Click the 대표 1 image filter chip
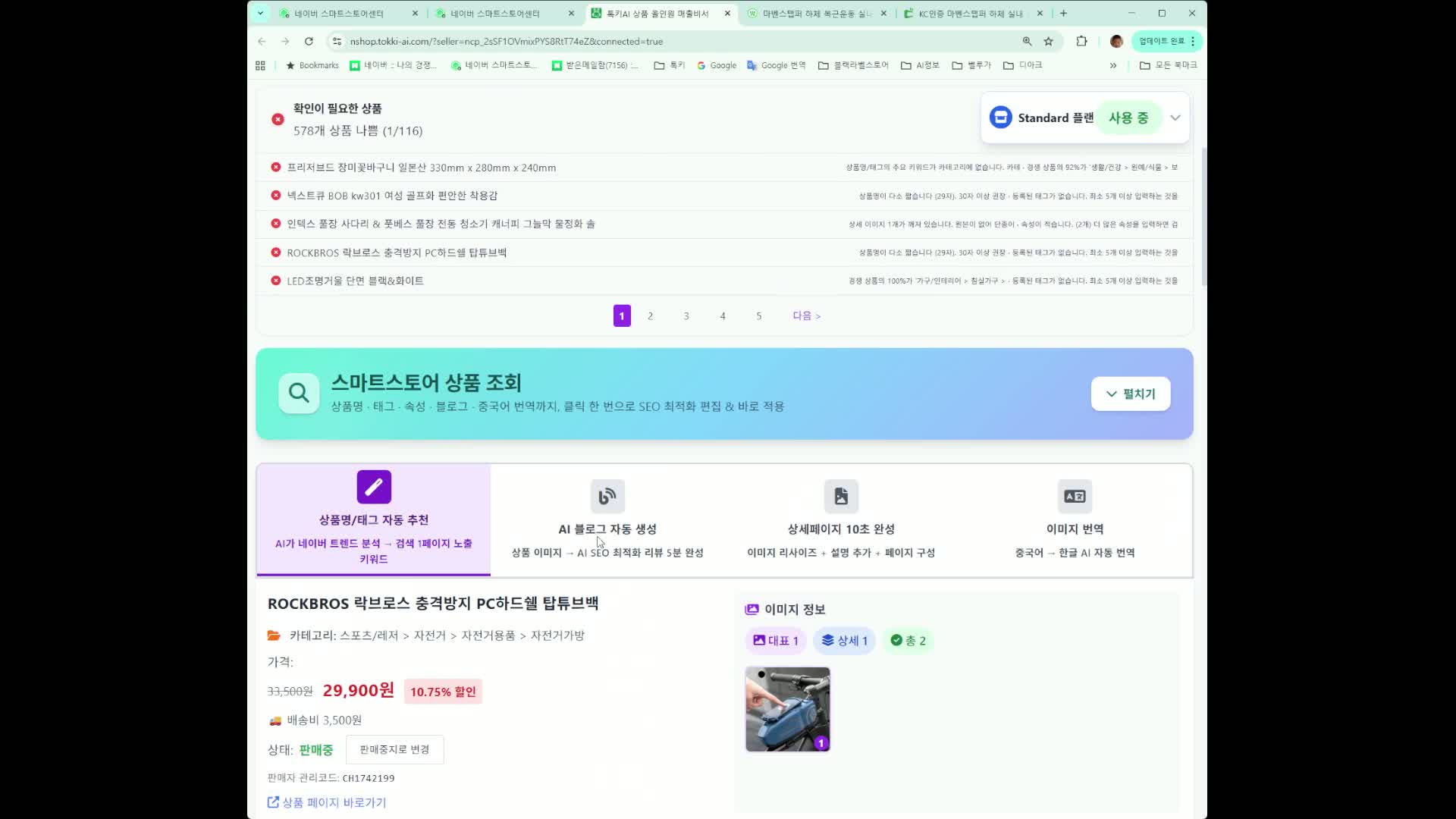Screen dimensions: 1456x819 (x=776, y=641)
